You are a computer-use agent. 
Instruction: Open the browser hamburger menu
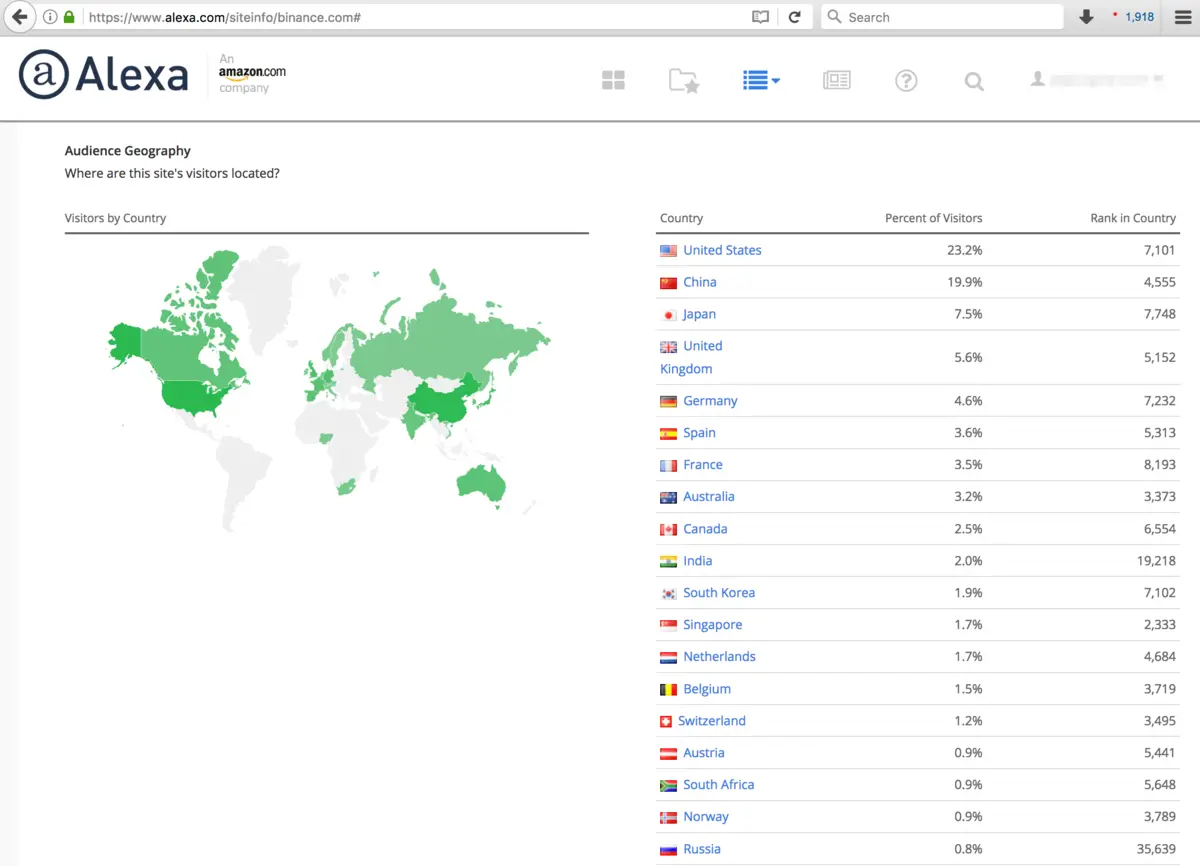click(1182, 17)
